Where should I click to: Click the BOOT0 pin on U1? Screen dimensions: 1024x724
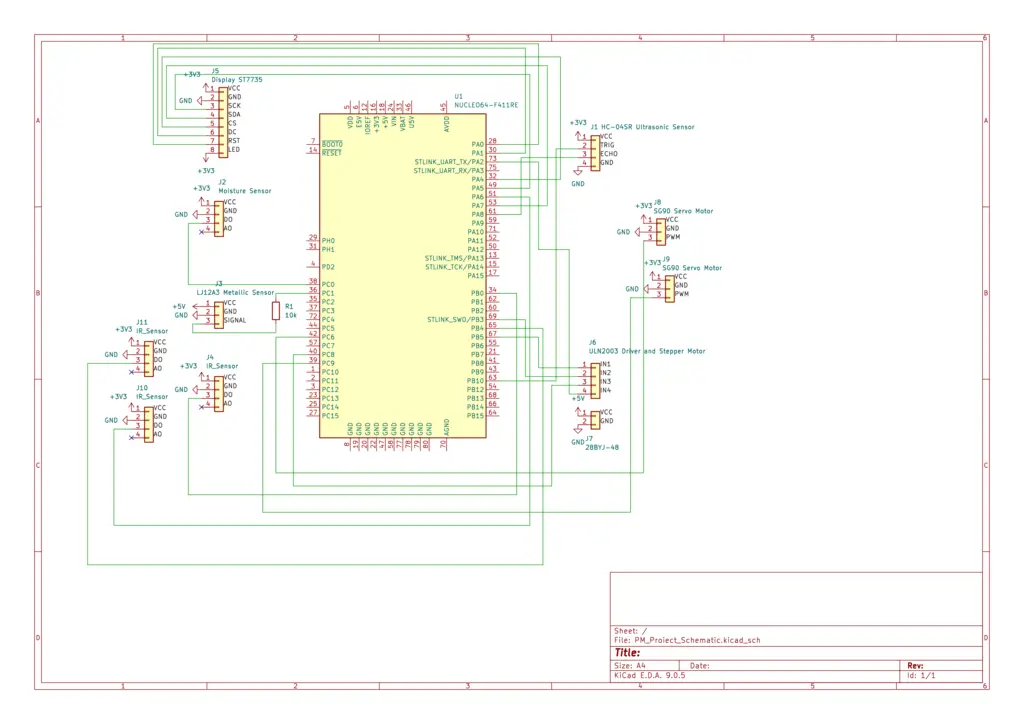(x=332, y=144)
